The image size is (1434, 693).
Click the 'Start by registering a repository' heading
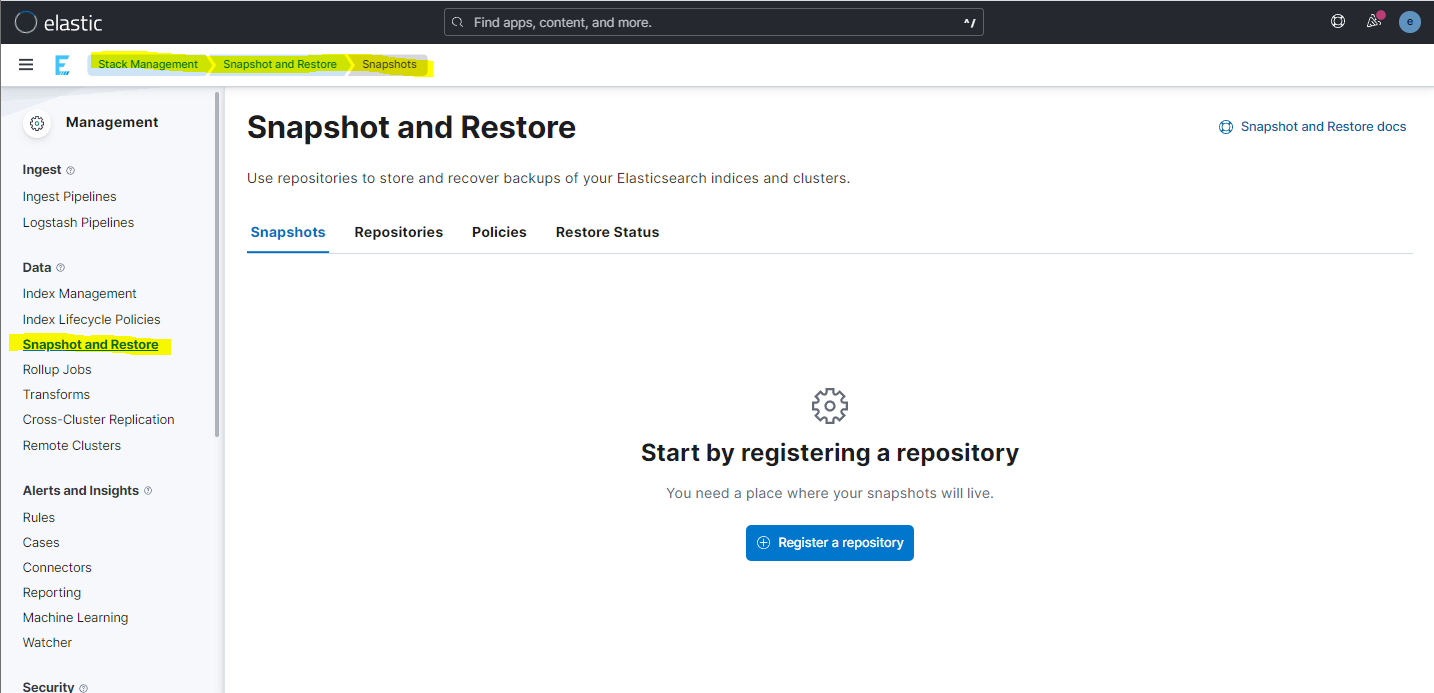pyautogui.click(x=830, y=453)
